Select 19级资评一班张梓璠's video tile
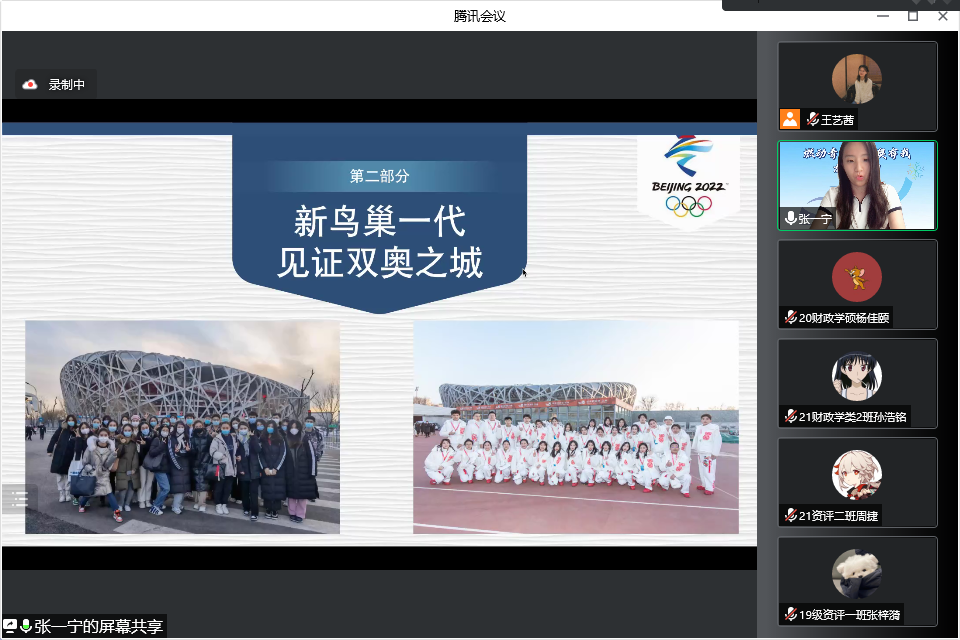The width and height of the screenshot is (960, 640). pyautogui.click(x=857, y=580)
